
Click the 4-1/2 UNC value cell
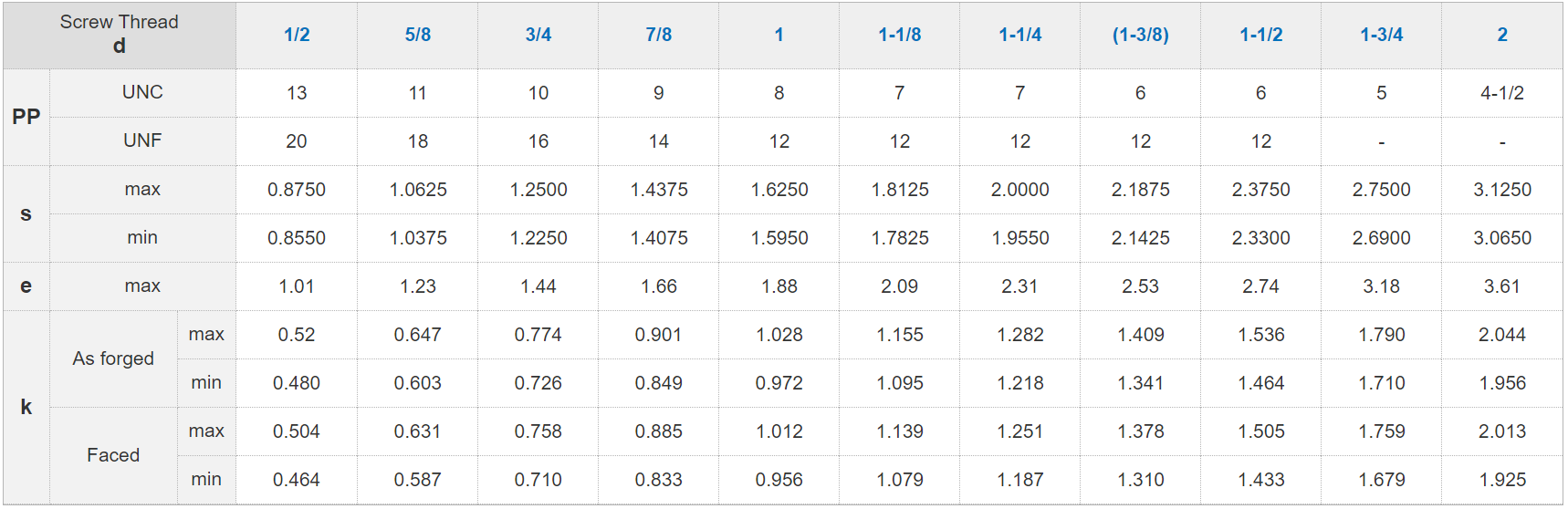[x=1502, y=93]
